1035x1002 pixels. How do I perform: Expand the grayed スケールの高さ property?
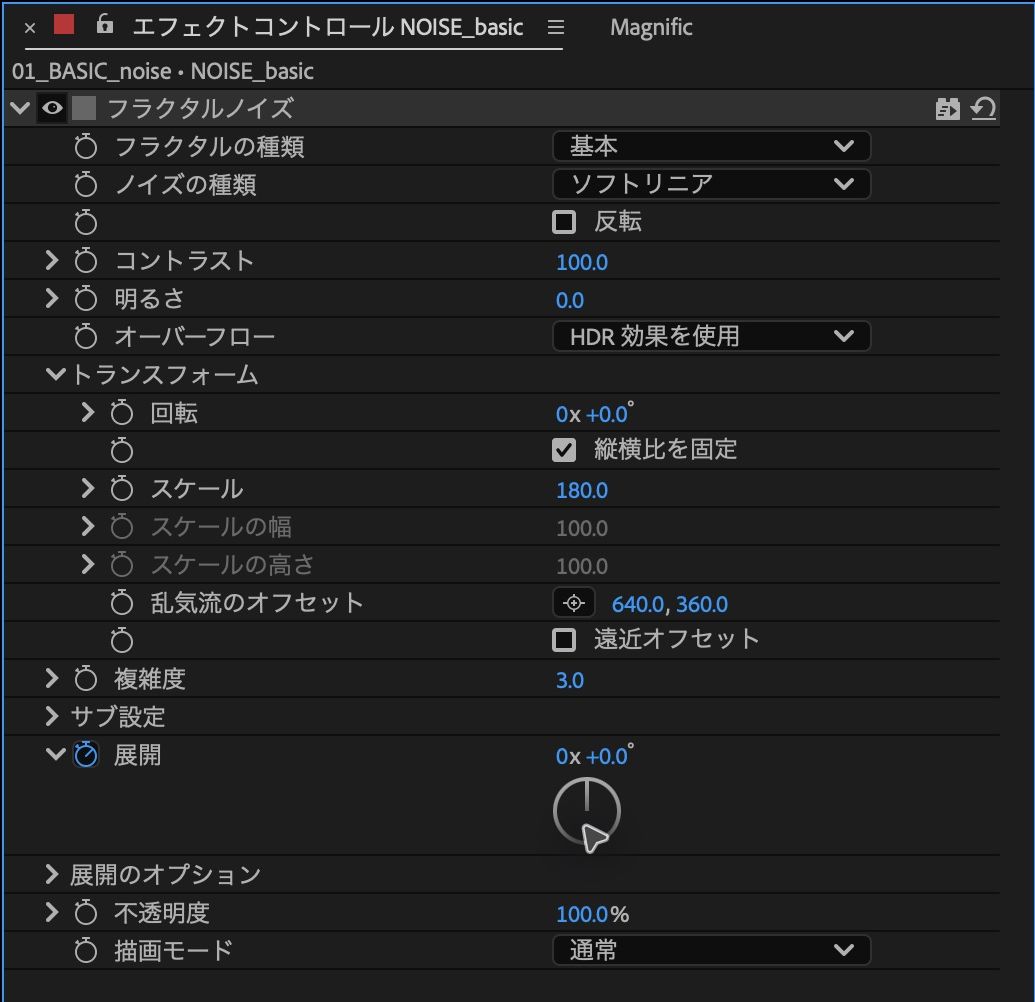pos(87,564)
